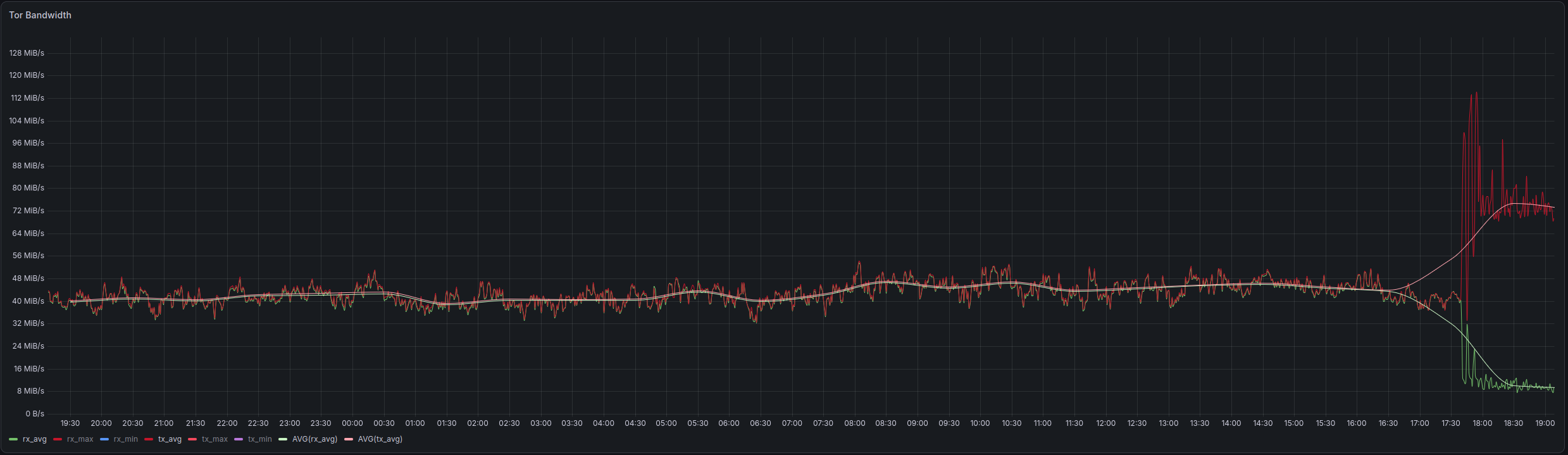The image size is (1568, 455).
Task: Open the Tor Bandwidth panel title menu
Action: (x=40, y=15)
